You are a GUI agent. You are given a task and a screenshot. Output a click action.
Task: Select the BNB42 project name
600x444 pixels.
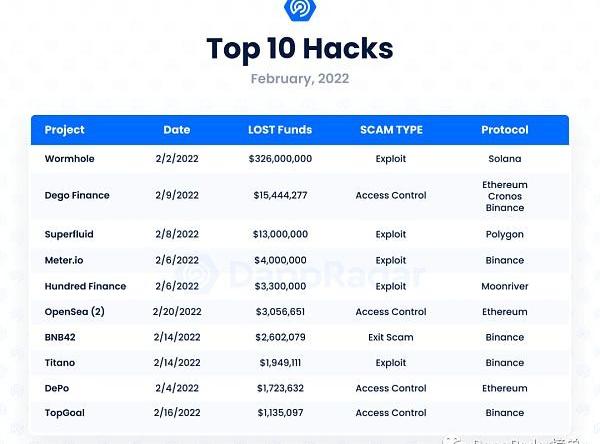tap(60, 337)
